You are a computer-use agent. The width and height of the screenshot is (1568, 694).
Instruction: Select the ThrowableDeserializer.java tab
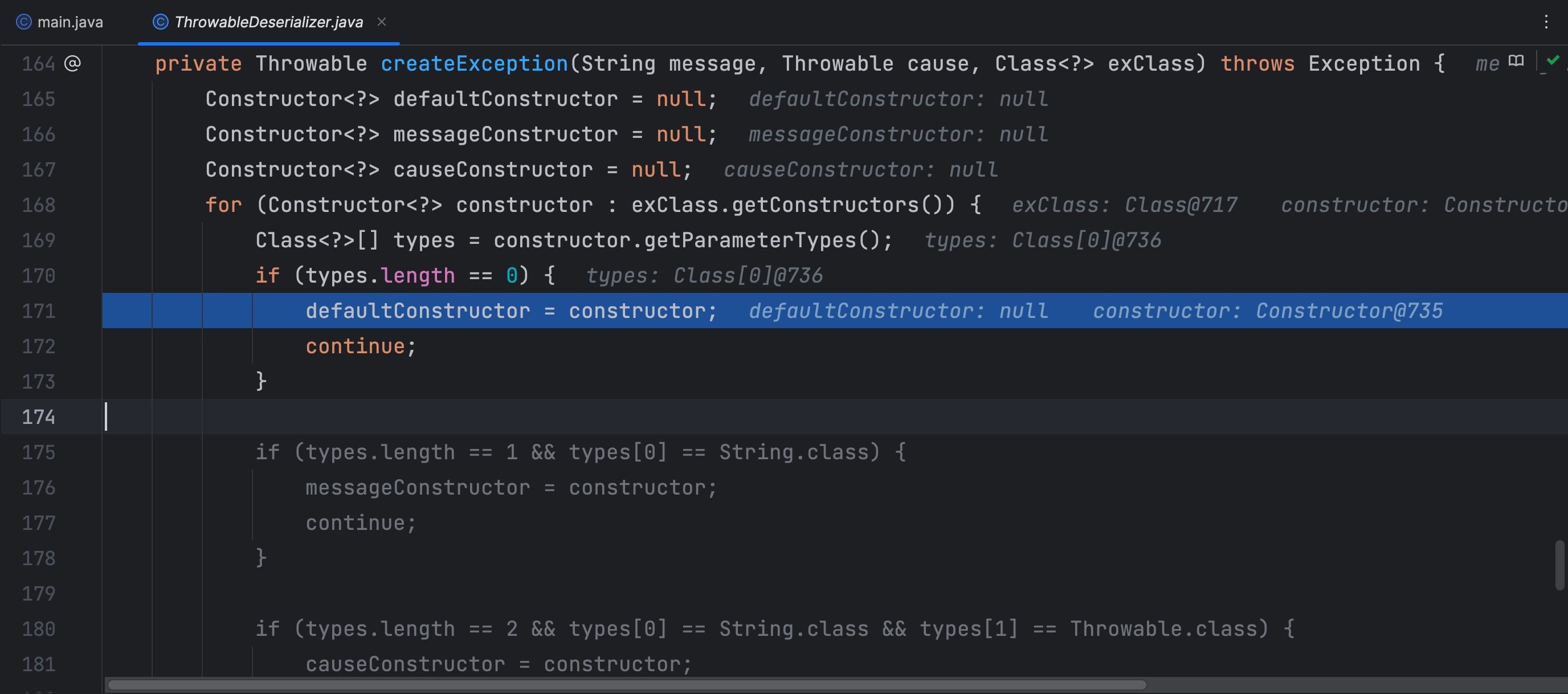(x=268, y=22)
